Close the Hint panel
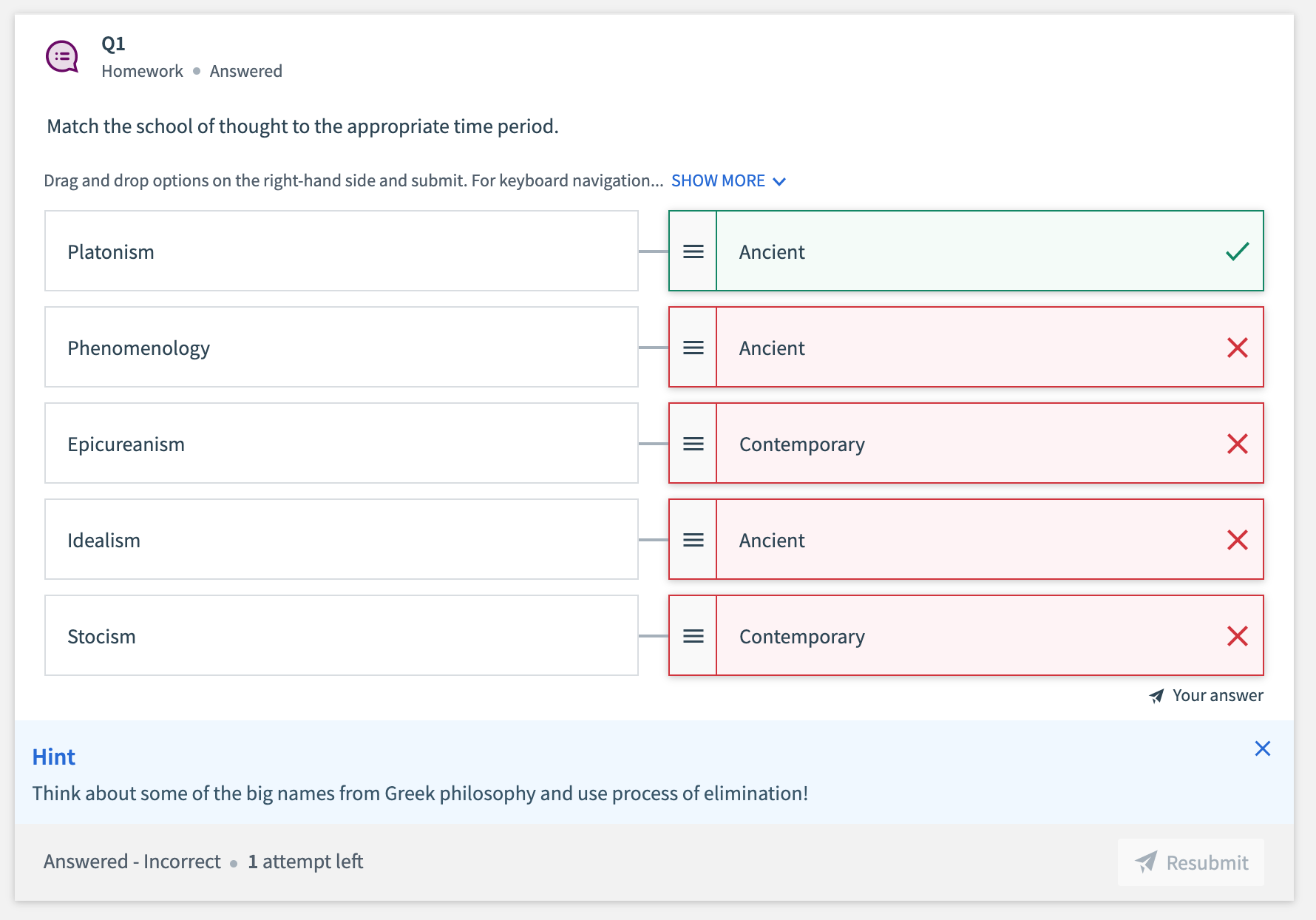The height and width of the screenshot is (920, 1316). (1262, 748)
